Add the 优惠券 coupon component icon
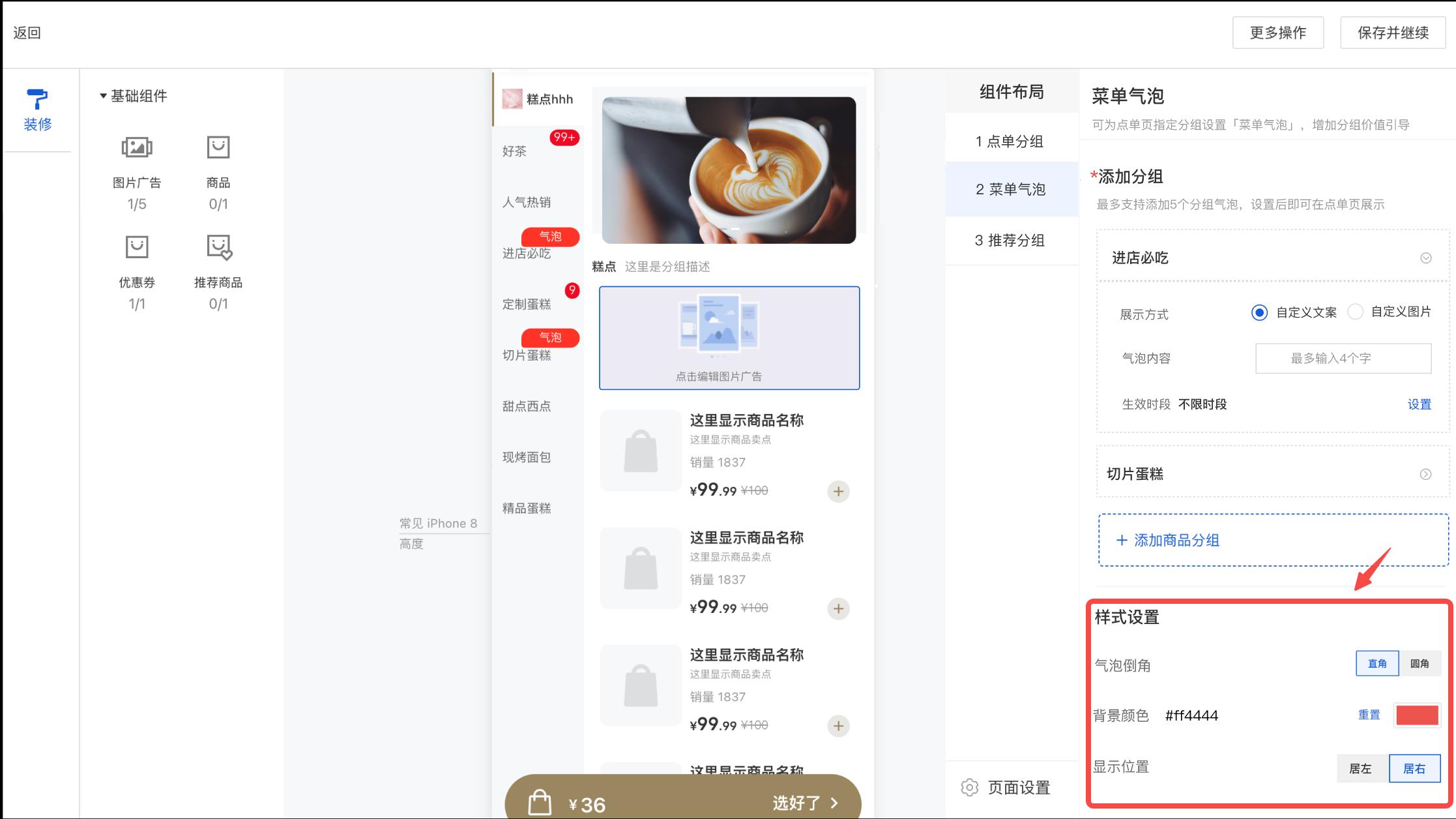 (x=137, y=246)
